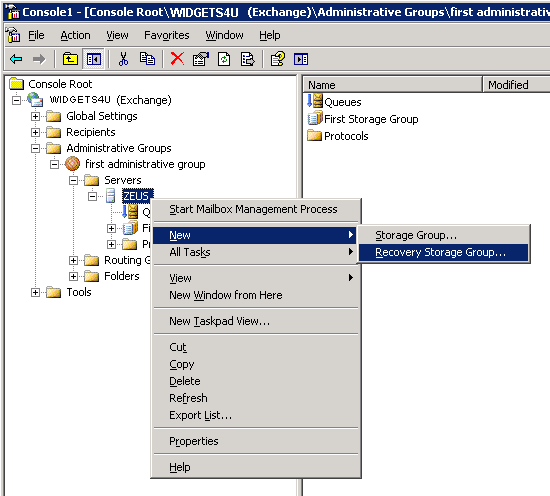Expand the Folders node
Viewport: 550px width, 496px height.
tap(73, 276)
